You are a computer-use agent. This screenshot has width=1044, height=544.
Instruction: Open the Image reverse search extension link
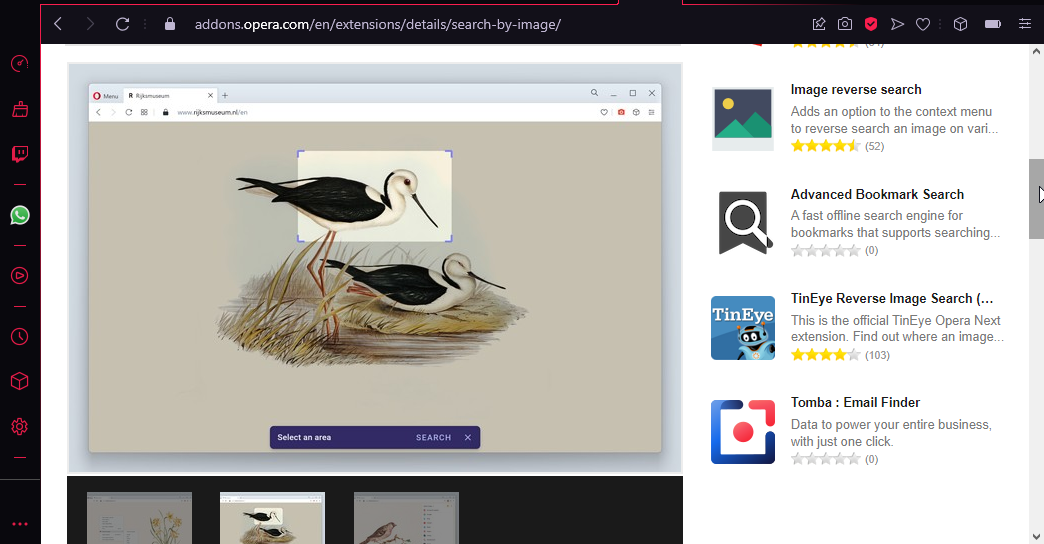pyautogui.click(x=855, y=90)
